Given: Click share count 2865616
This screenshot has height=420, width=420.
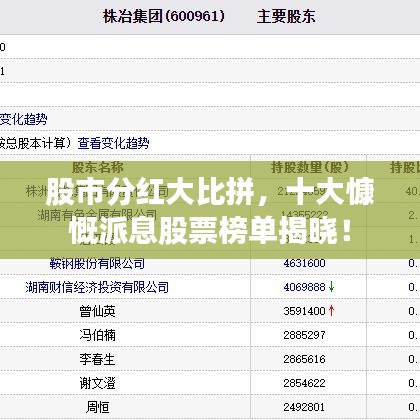Looking at the screenshot, I should [304, 359].
